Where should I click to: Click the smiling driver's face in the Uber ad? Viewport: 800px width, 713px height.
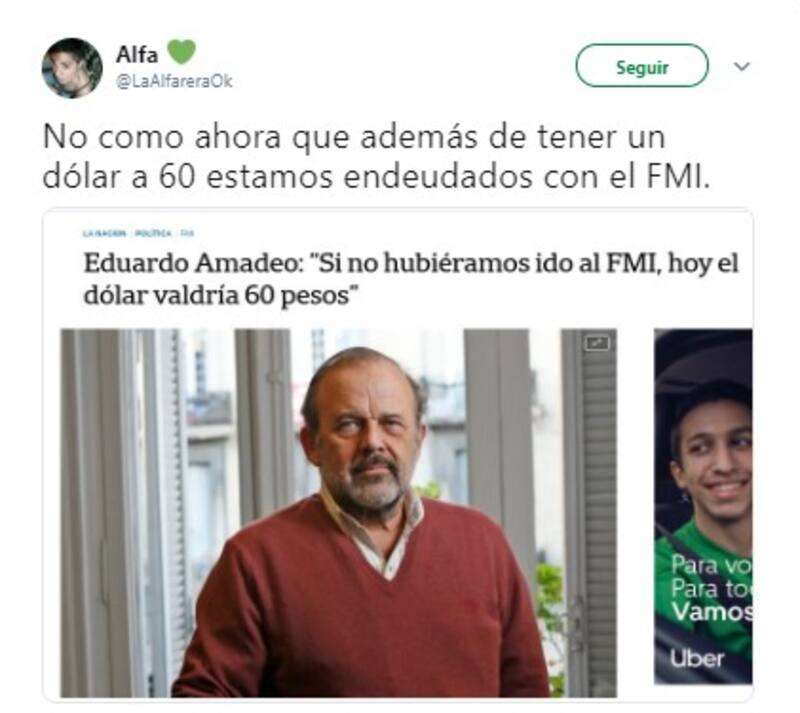pos(713,454)
